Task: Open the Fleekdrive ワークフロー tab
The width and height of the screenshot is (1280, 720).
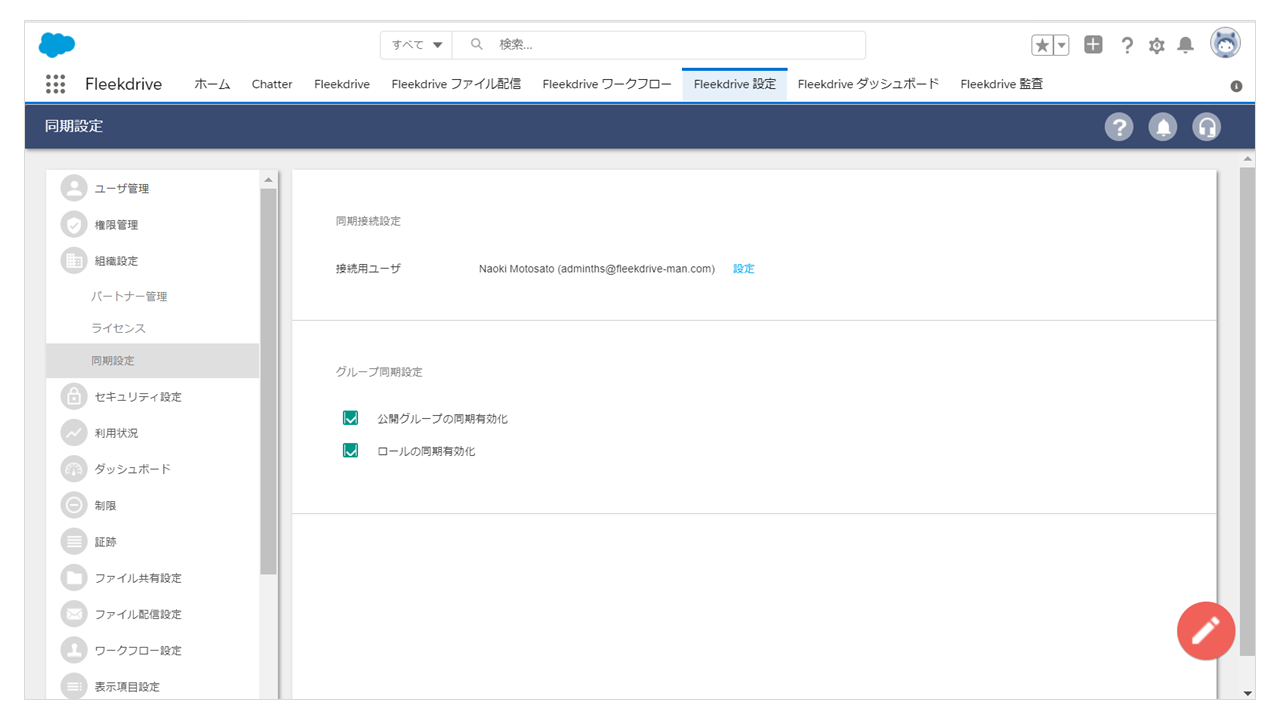Action: click(607, 84)
